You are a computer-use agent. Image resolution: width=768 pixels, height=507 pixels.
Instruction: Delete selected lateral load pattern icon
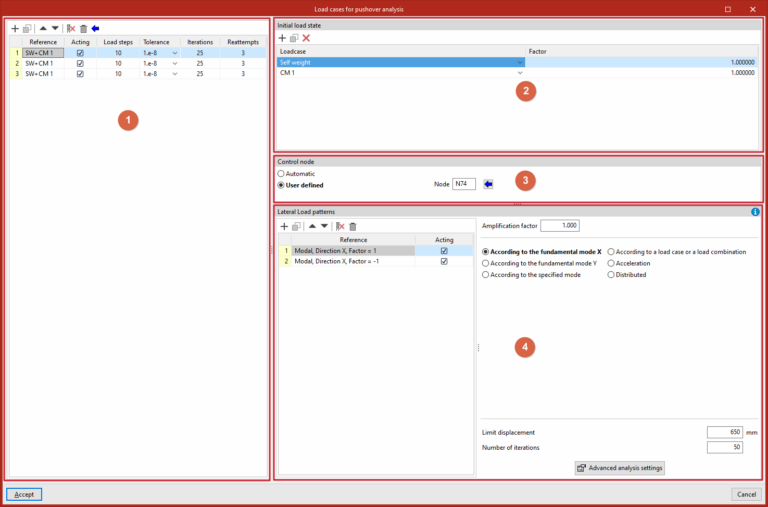(340, 226)
